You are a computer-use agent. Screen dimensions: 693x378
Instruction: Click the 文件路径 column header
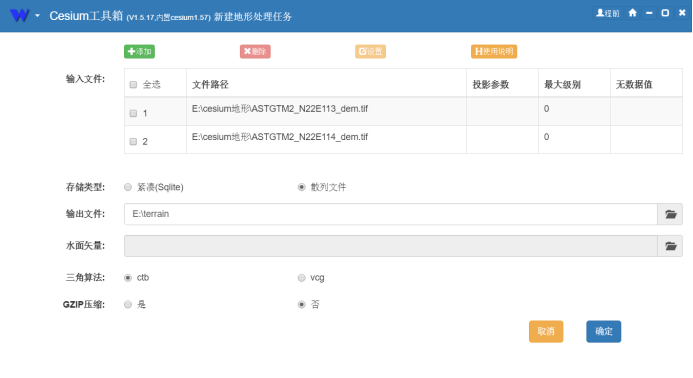[x=326, y=83]
